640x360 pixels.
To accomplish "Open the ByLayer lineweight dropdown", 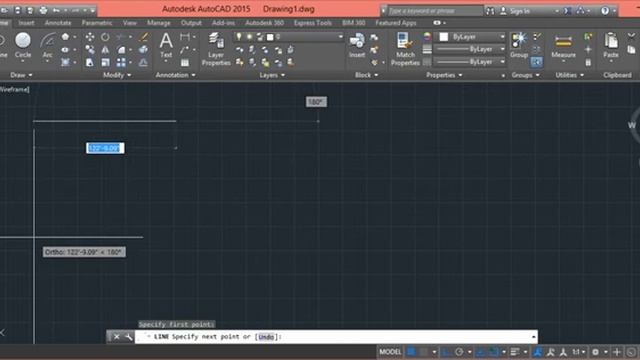I will click(x=502, y=49).
